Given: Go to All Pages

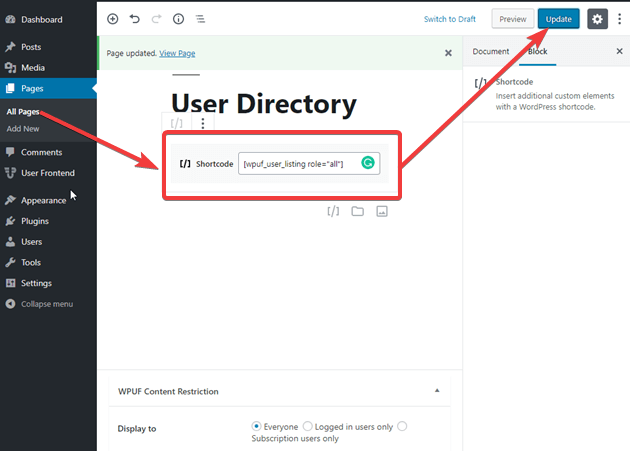Looking at the screenshot, I should click(x=23, y=111).
